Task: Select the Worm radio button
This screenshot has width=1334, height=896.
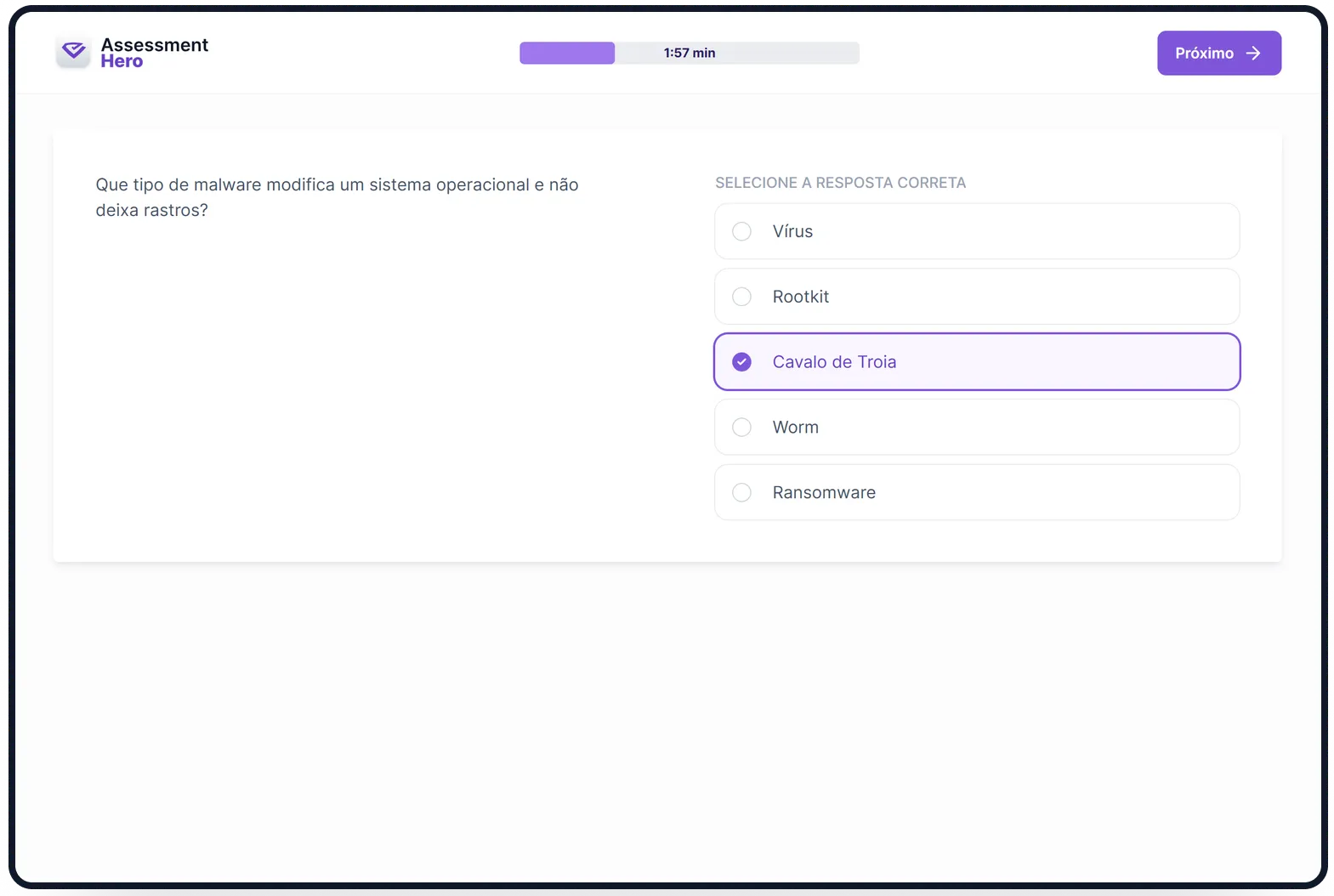Action: pos(741,427)
